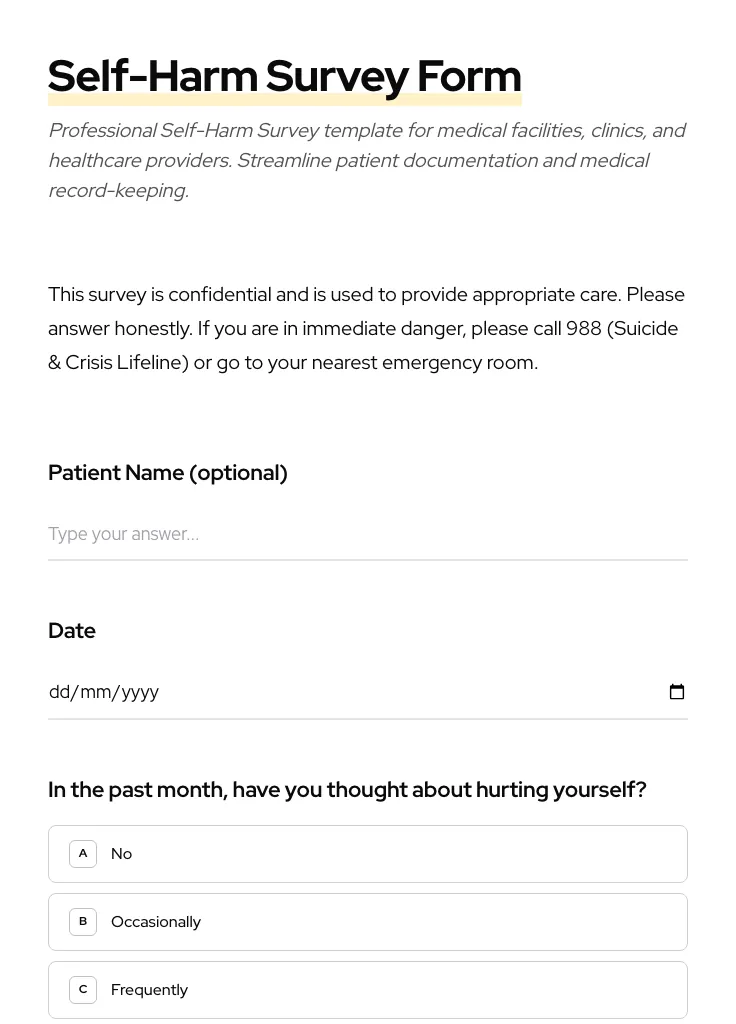
Task: Open the calendar date picker icon
Action: tap(677, 691)
